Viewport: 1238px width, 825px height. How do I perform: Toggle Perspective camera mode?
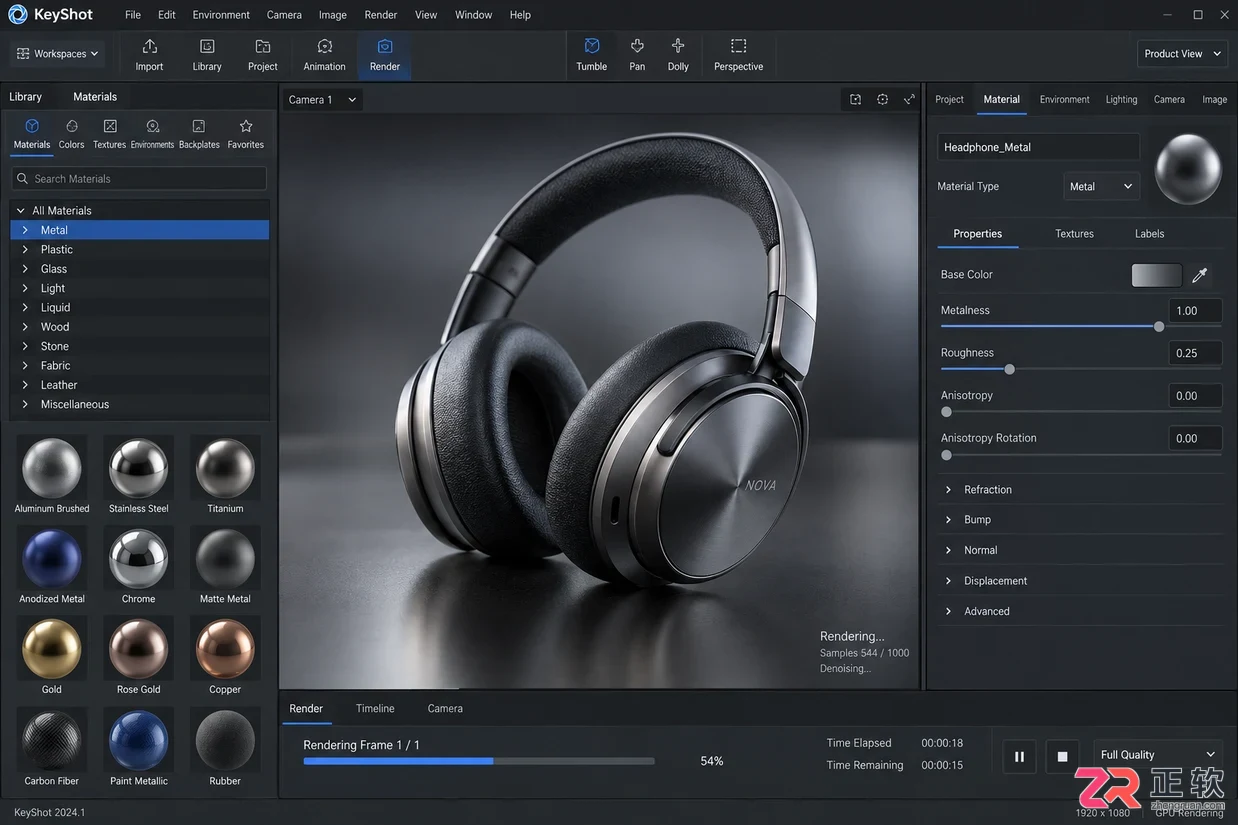[x=738, y=55]
